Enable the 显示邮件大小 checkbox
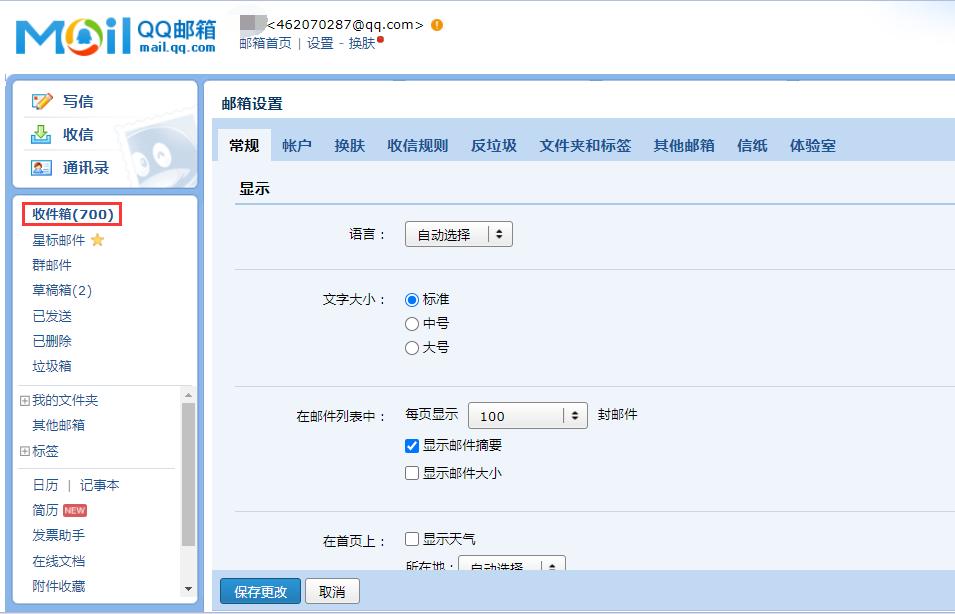The height and width of the screenshot is (614, 955). (411, 472)
